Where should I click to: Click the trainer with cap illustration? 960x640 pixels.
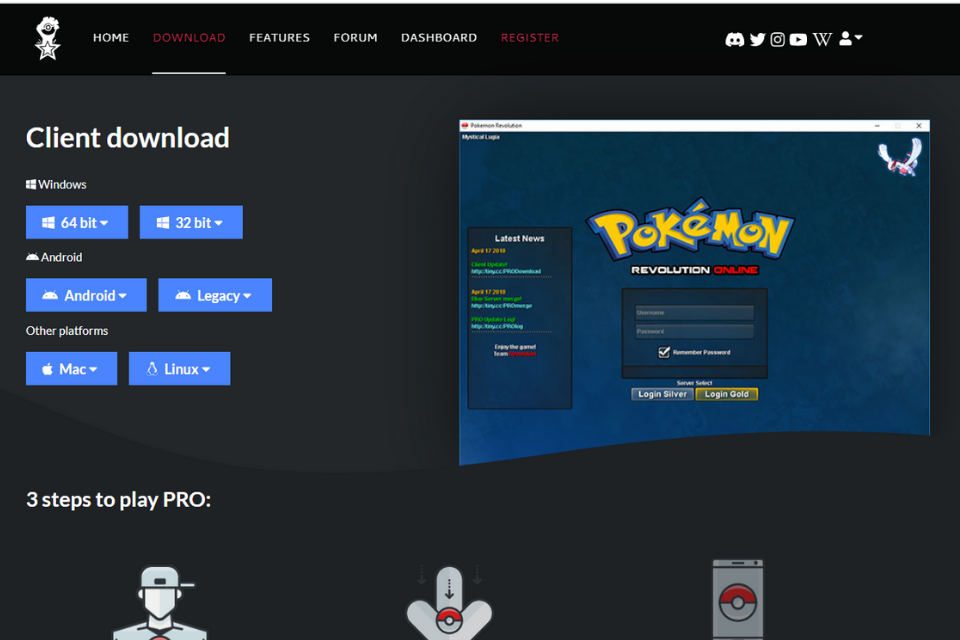[160, 603]
